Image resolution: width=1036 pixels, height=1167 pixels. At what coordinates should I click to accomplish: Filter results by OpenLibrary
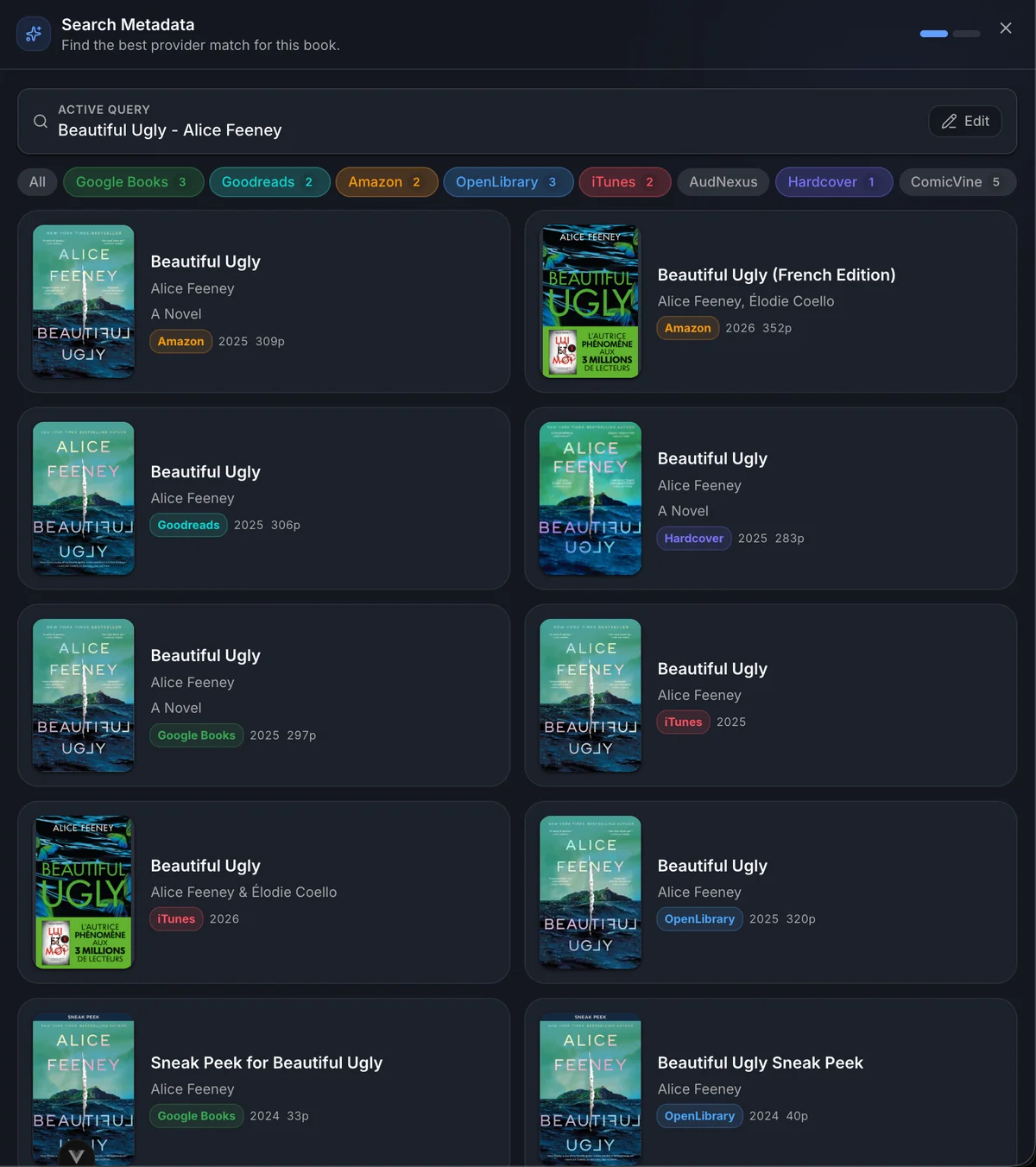coord(509,182)
